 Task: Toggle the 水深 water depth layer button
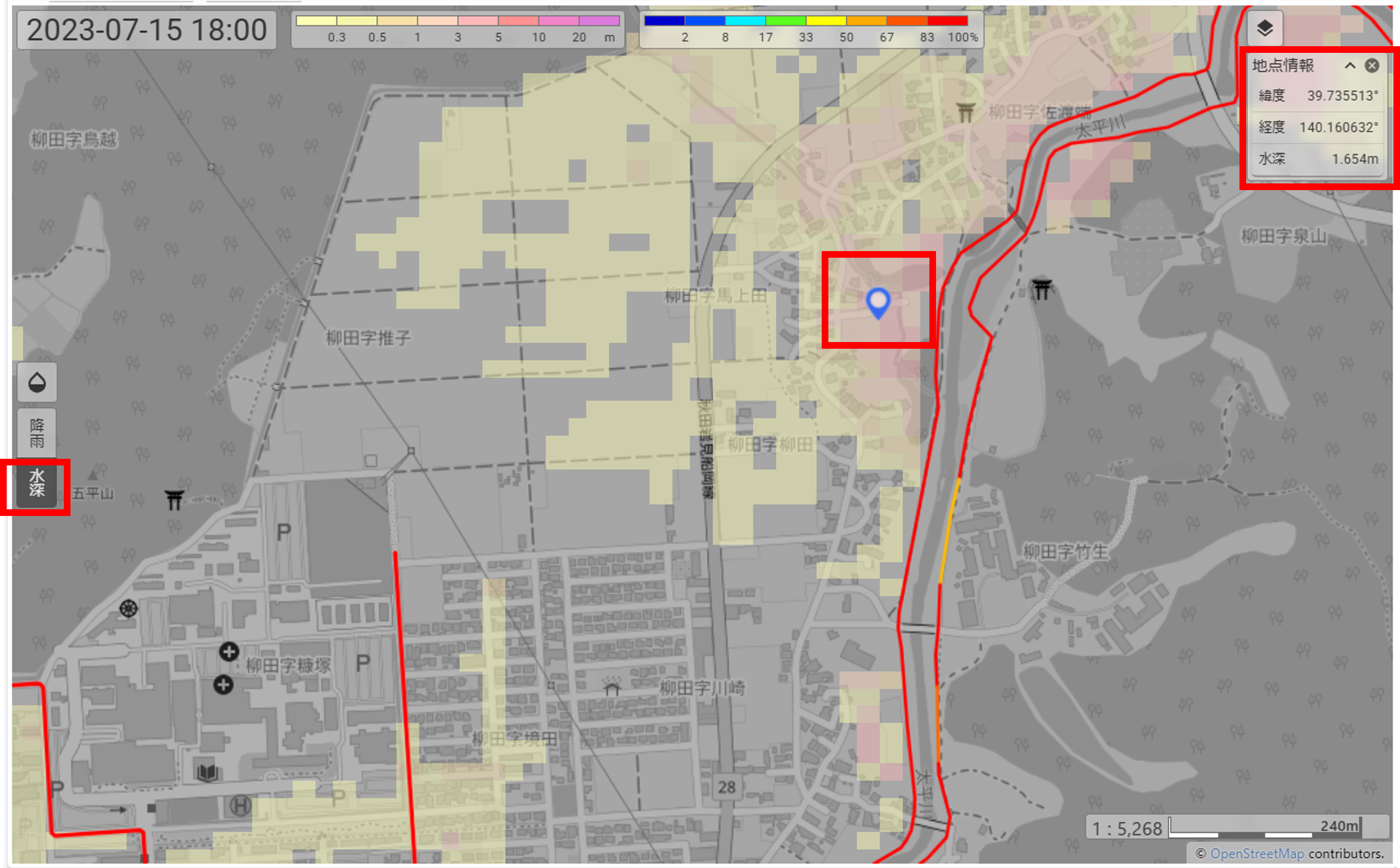click(x=37, y=483)
